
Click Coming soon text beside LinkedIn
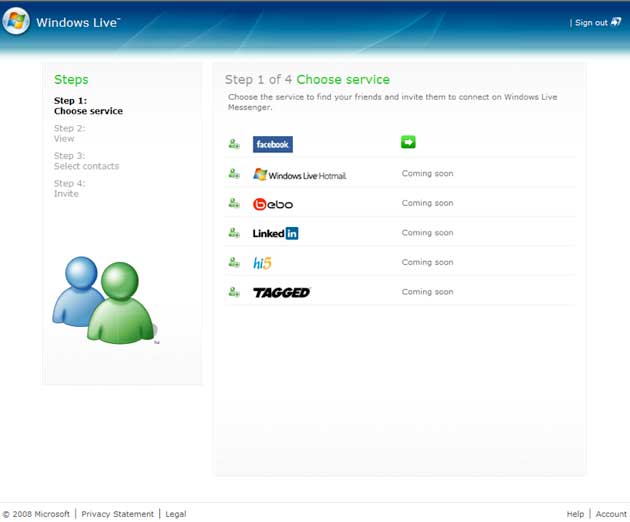tap(428, 233)
